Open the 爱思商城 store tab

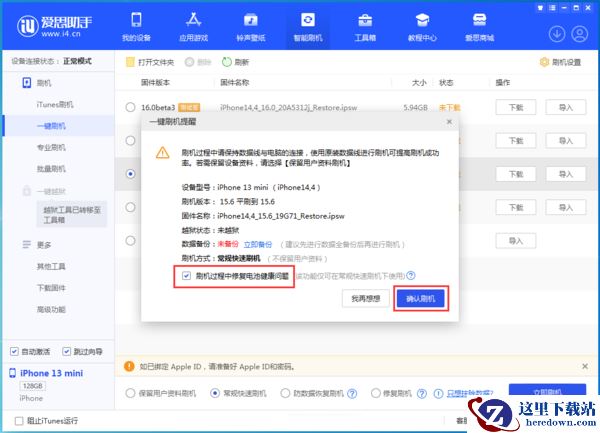coord(479,26)
